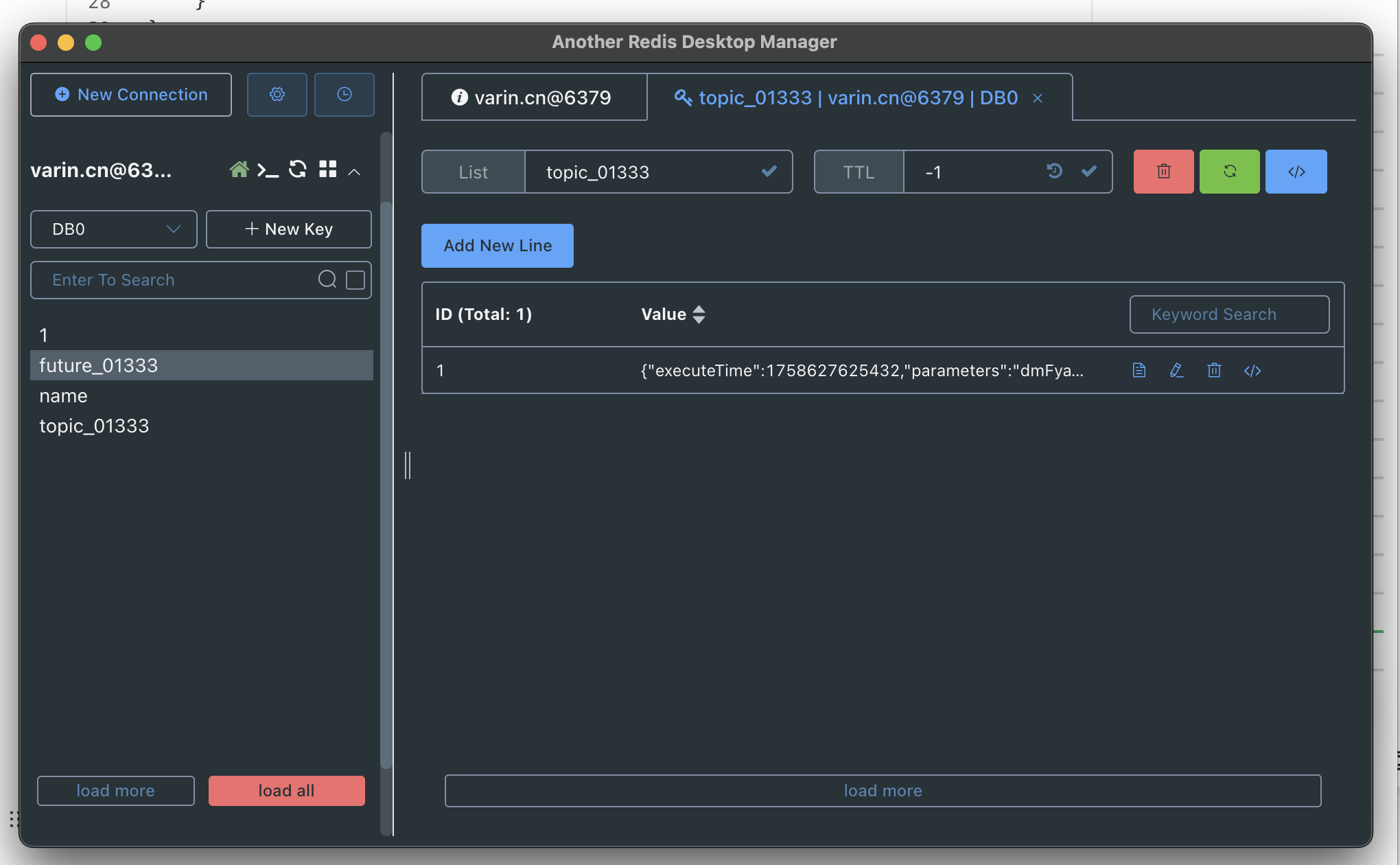Image resolution: width=1400 pixels, height=865 pixels.
Task: Go to connection home icon
Action: coord(239,170)
